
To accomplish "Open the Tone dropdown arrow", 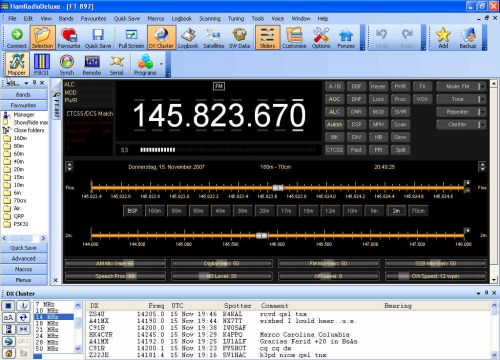I will 482,99.
